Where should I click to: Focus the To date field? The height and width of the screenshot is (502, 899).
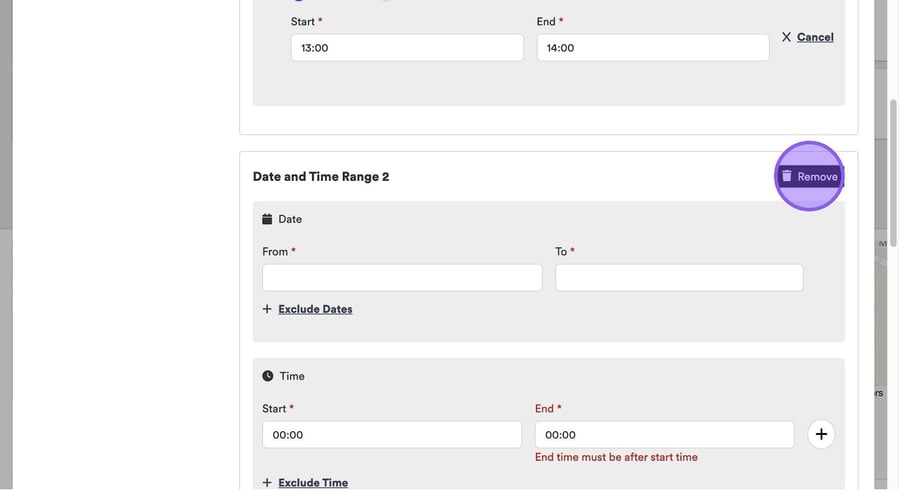click(679, 278)
